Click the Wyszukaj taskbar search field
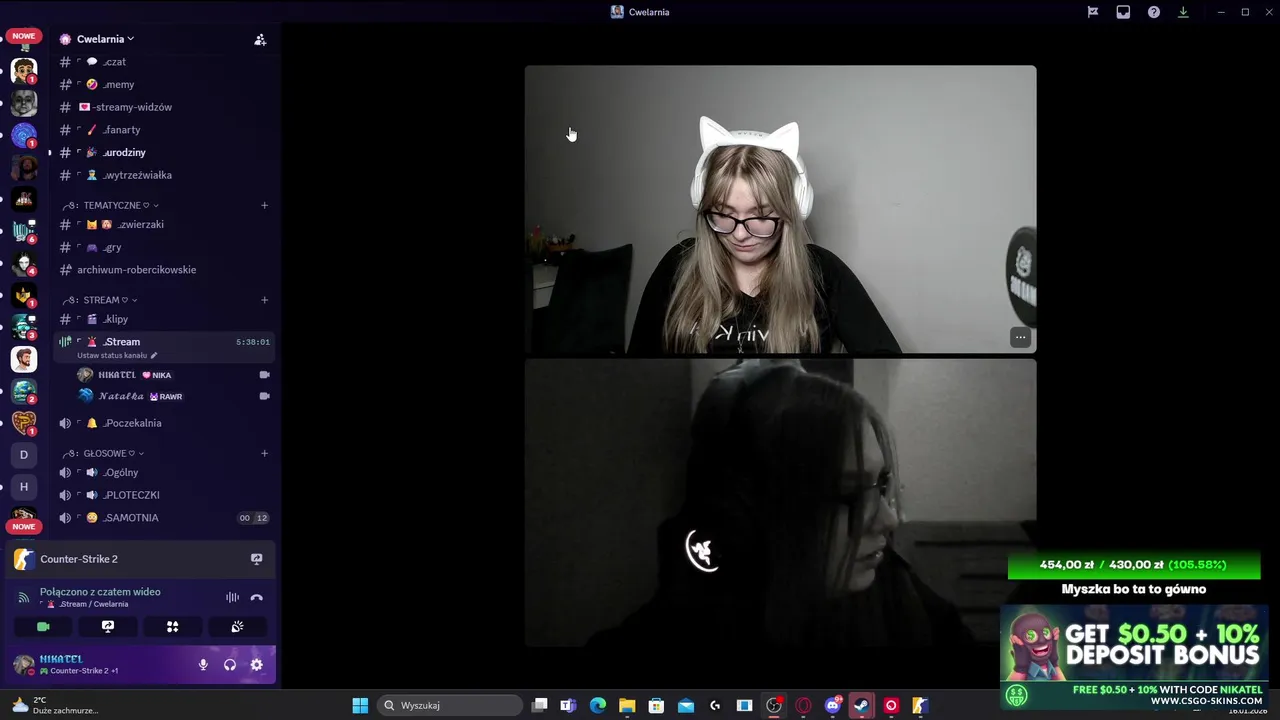Viewport: 1280px width, 720px height. point(450,706)
